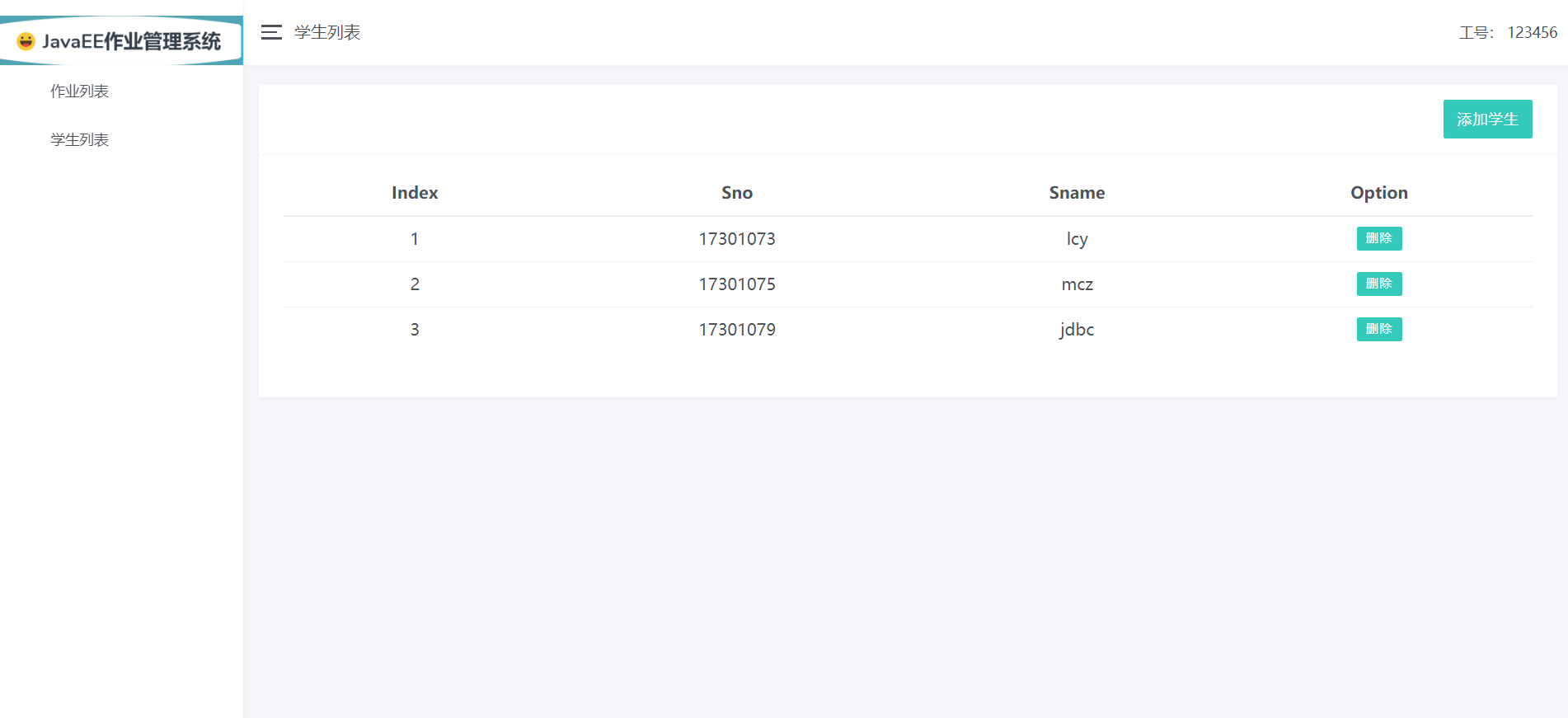This screenshot has width=1568, height=718.
Task: Click the 工号 123456 user label
Action: tap(1508, 33)
